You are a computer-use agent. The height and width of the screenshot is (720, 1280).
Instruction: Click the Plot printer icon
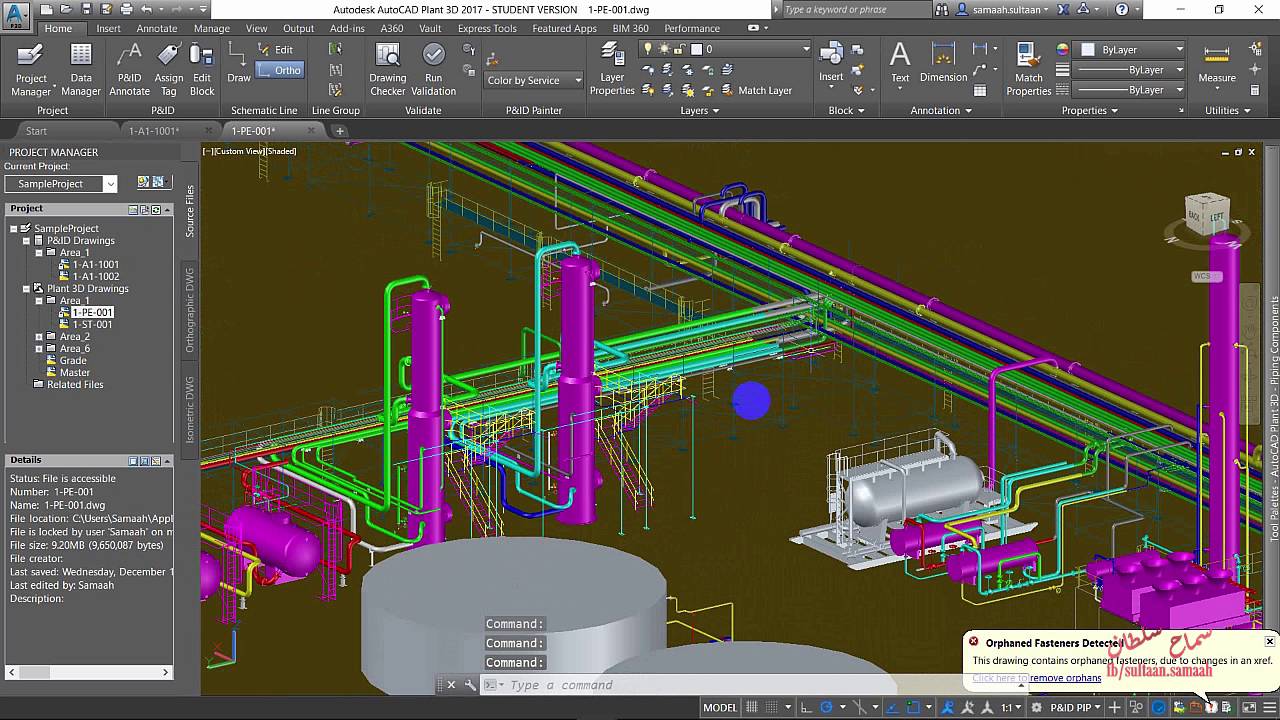126,9
